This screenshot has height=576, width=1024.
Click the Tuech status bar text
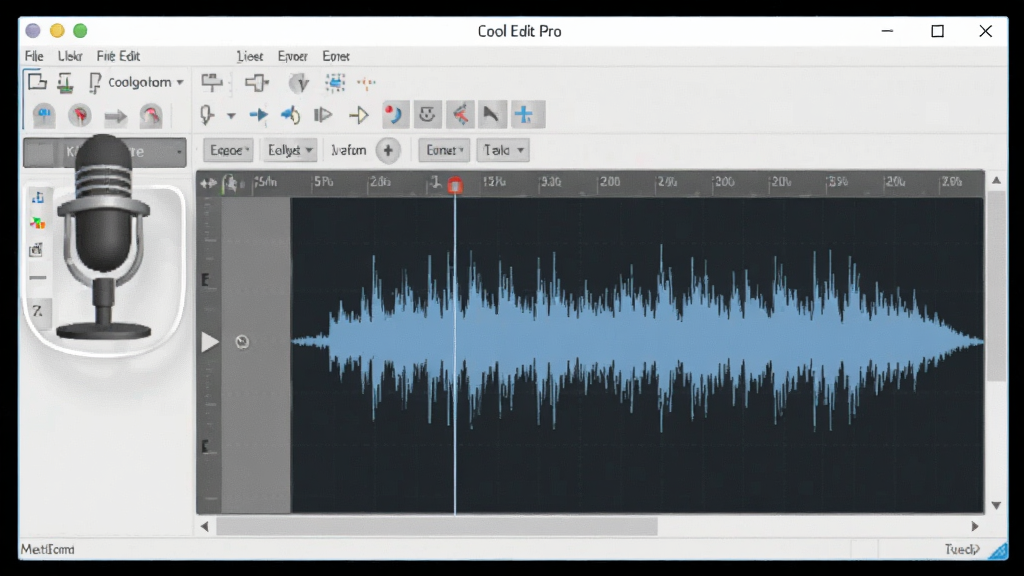962,549
